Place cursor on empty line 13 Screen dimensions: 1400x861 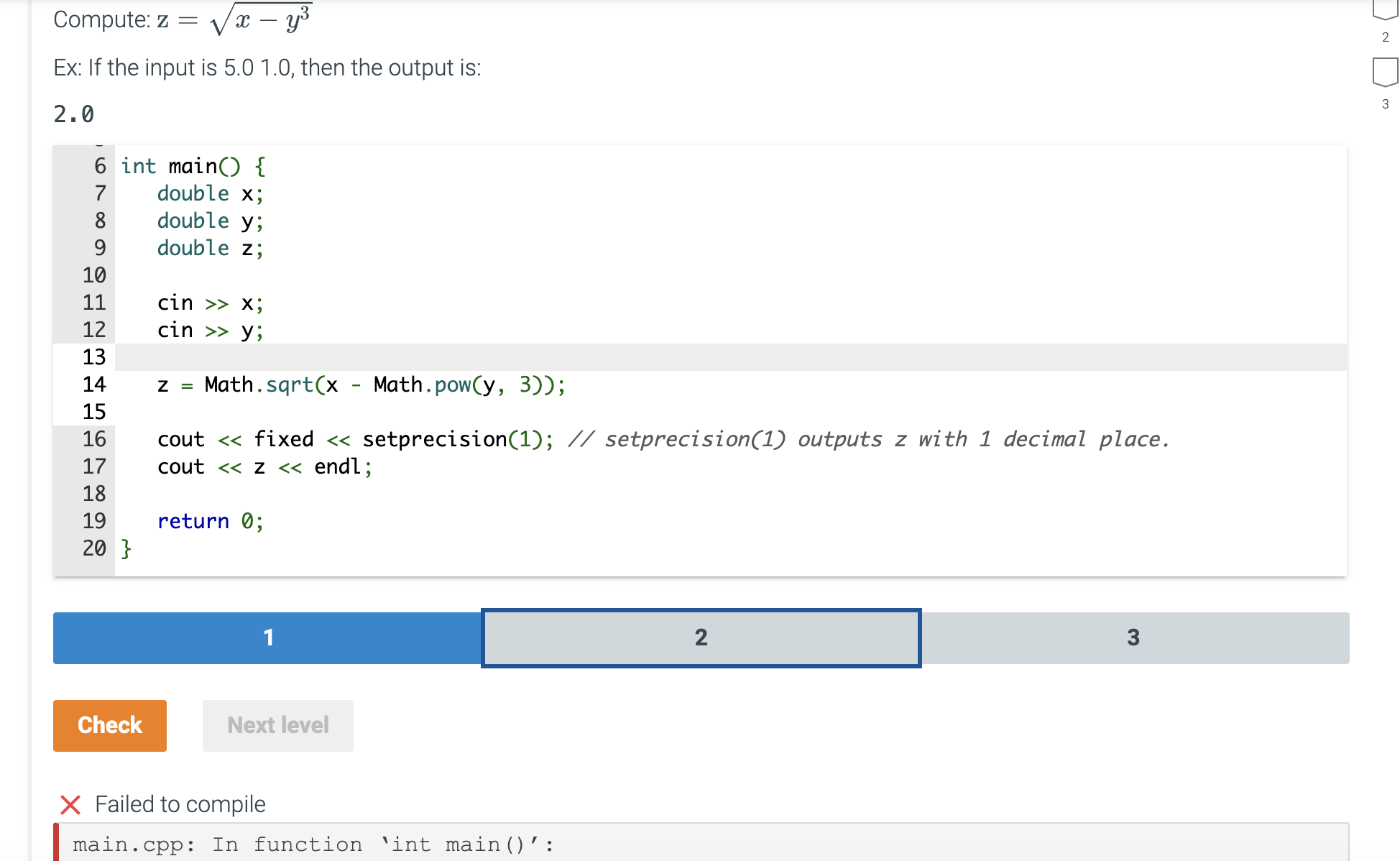[x=730, y=357]
